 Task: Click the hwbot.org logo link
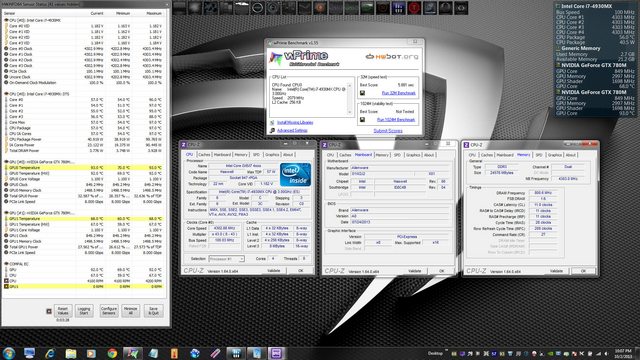point(392,57)
